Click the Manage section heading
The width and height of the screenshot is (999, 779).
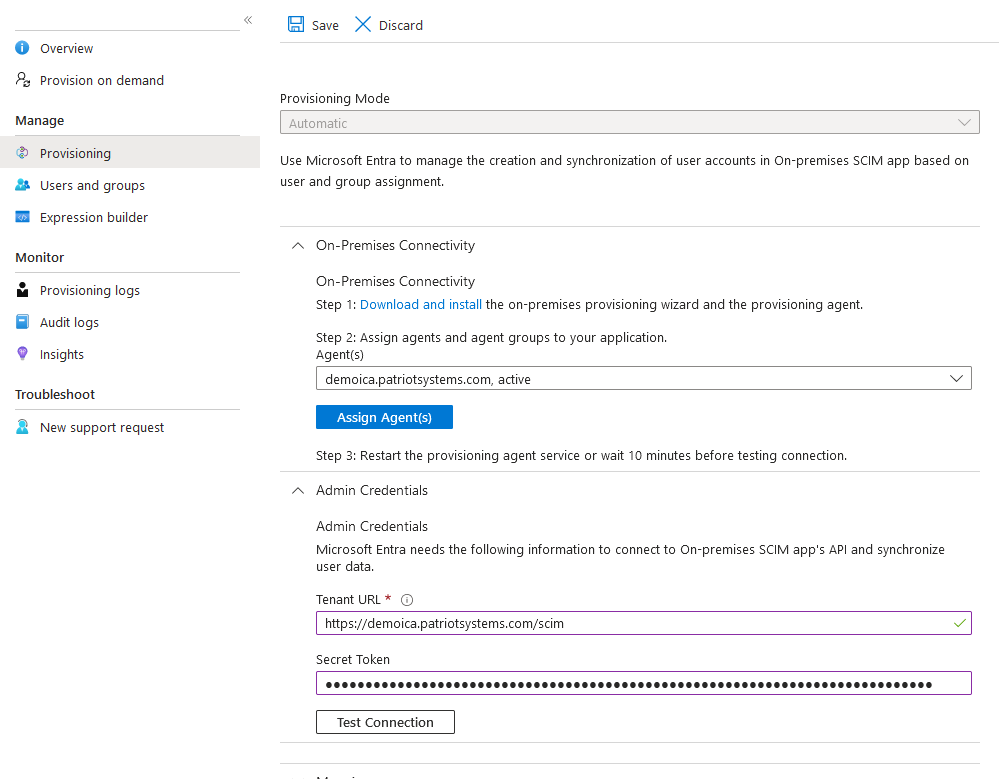(x=40, y=120)
